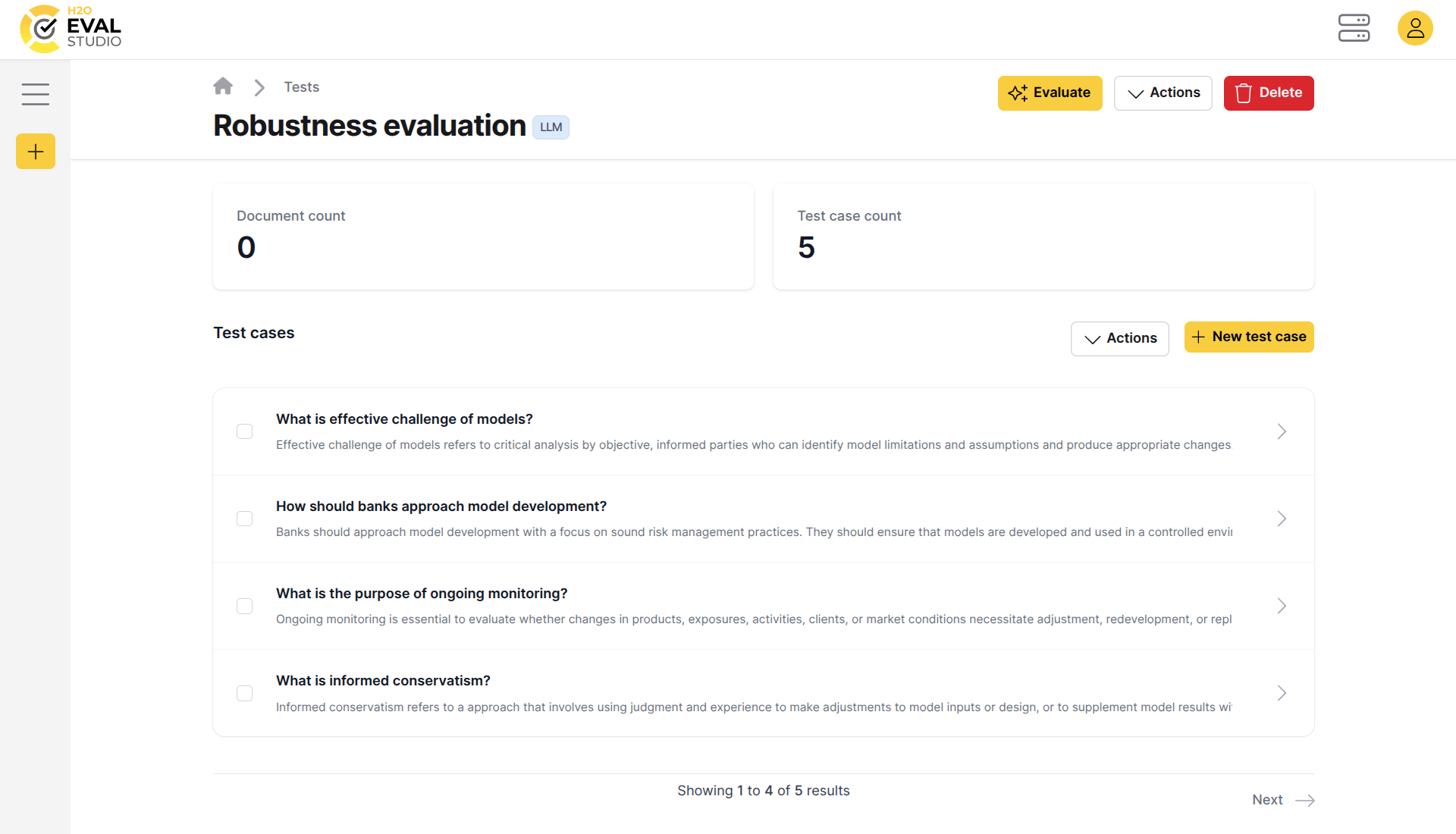Viewport: 1456px width, 834px height.
Task: Select the checkbox for 'What is informed conservatism?'
Action: (x=244, y=693)
